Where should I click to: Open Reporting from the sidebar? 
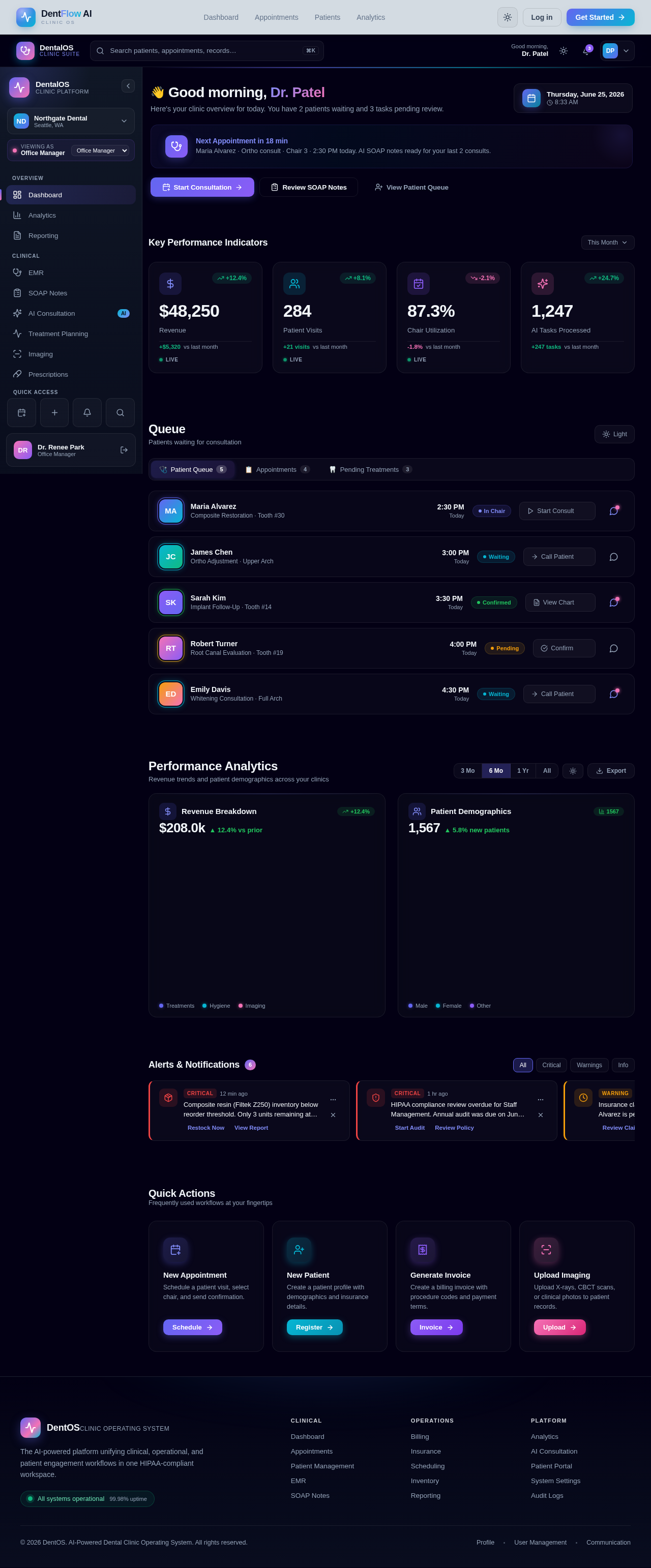71,235
